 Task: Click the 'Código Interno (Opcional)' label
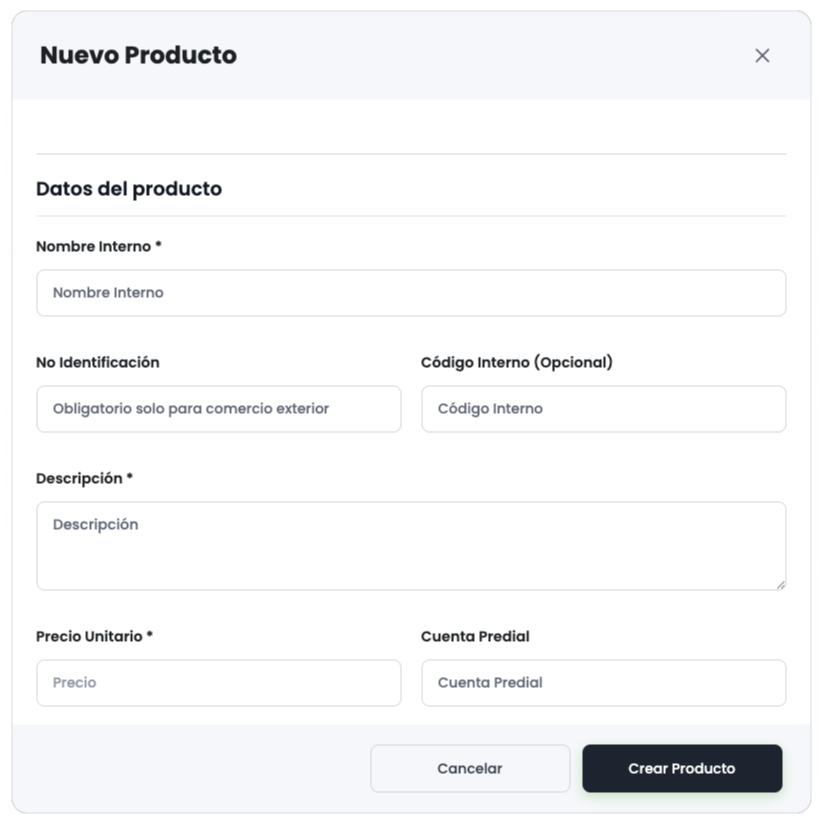pos(516,362)
